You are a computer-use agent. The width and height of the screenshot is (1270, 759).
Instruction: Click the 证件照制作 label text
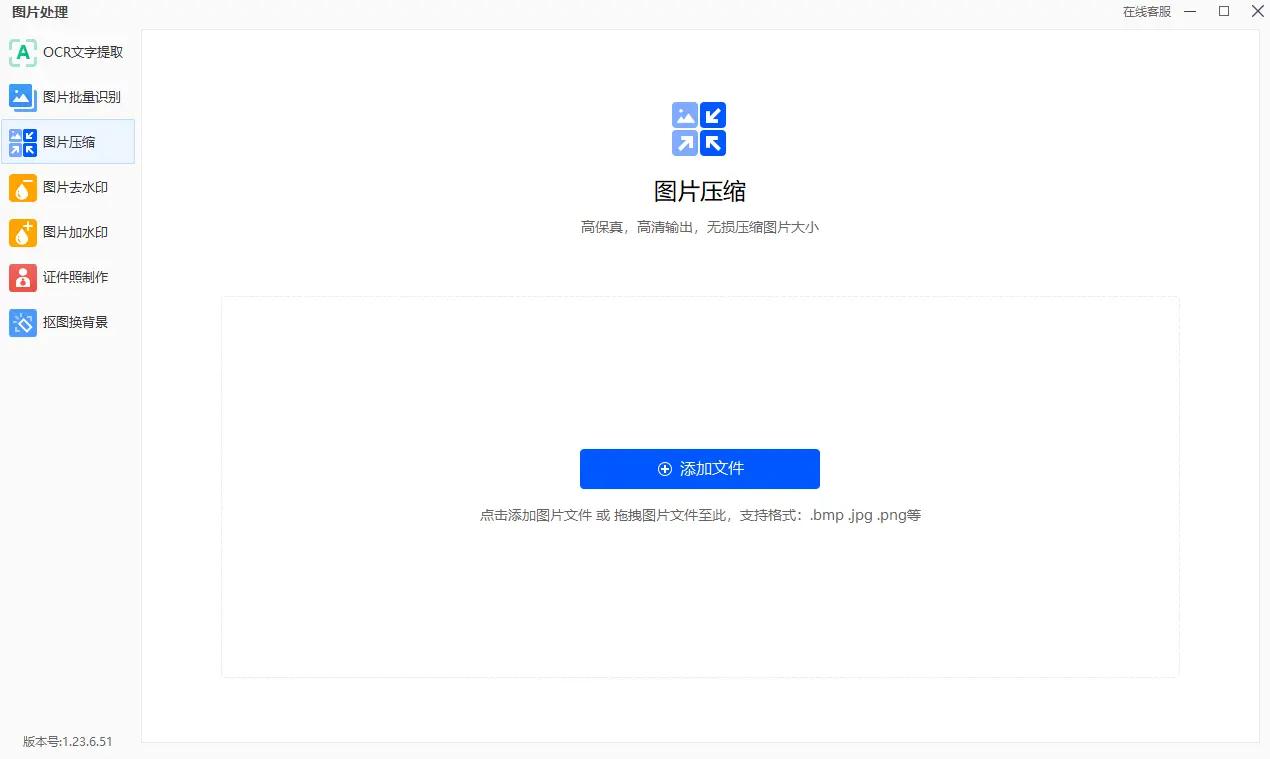(x=75, y=277)
